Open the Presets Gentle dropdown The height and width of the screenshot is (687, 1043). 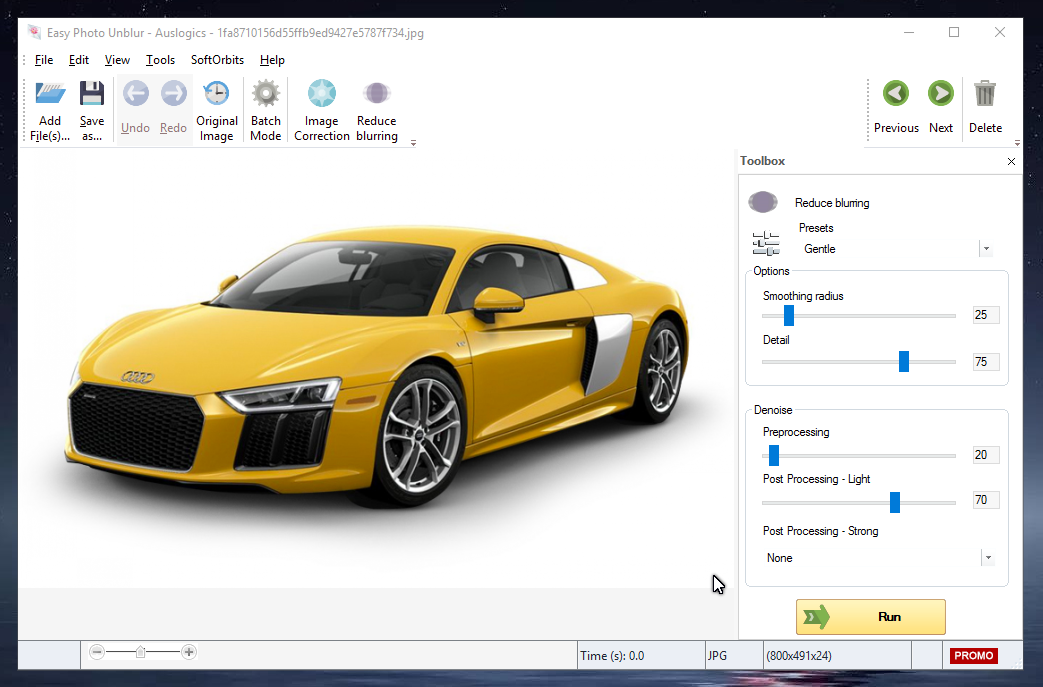(986, 249)
